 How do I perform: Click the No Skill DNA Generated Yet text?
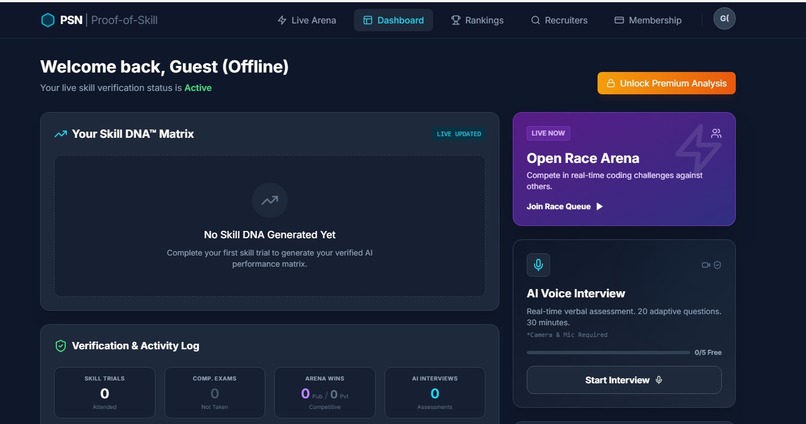coord(269,235)
